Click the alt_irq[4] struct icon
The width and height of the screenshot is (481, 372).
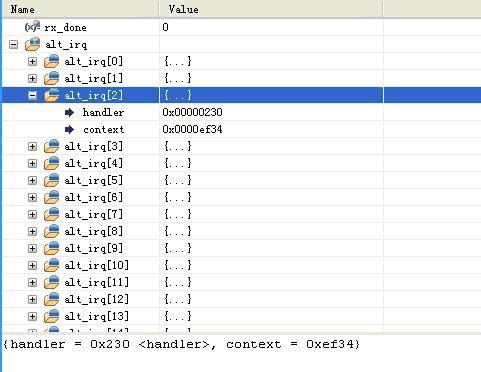51,163
